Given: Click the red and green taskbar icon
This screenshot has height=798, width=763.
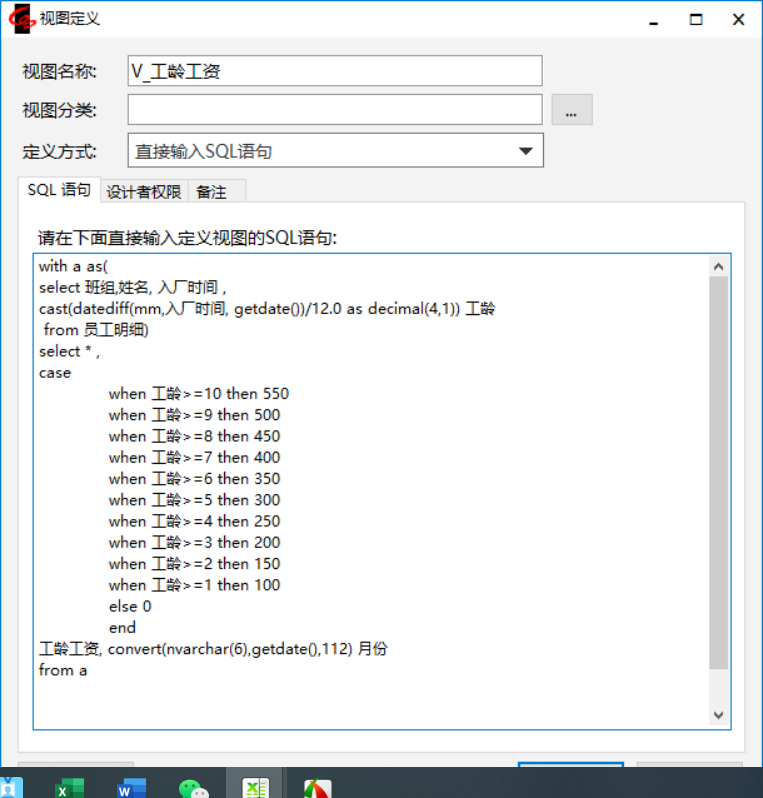Looking at the screenshot, I should pos(317,788).
